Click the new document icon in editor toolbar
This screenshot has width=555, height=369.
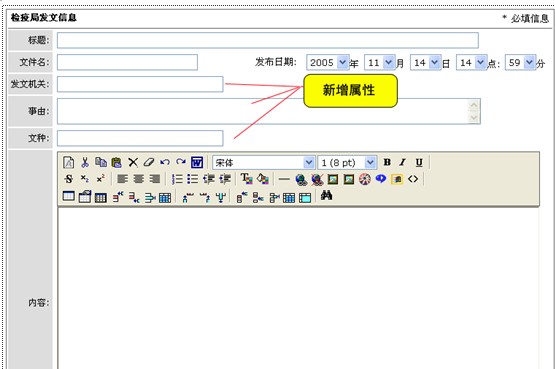[x=69, y=162]
